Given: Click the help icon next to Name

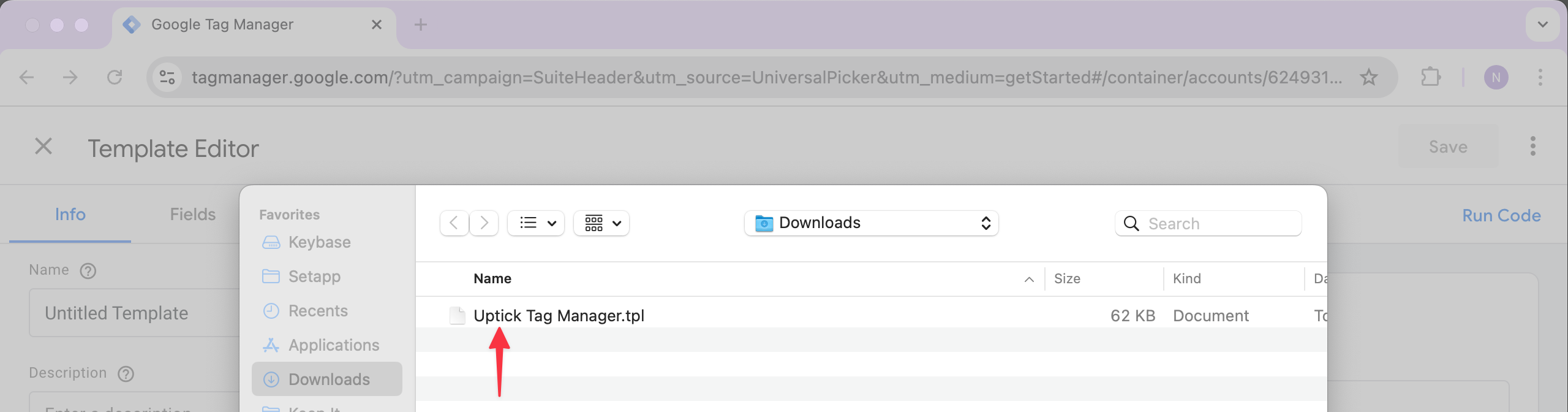Looking at the screenshot, I should click(88, 271).
